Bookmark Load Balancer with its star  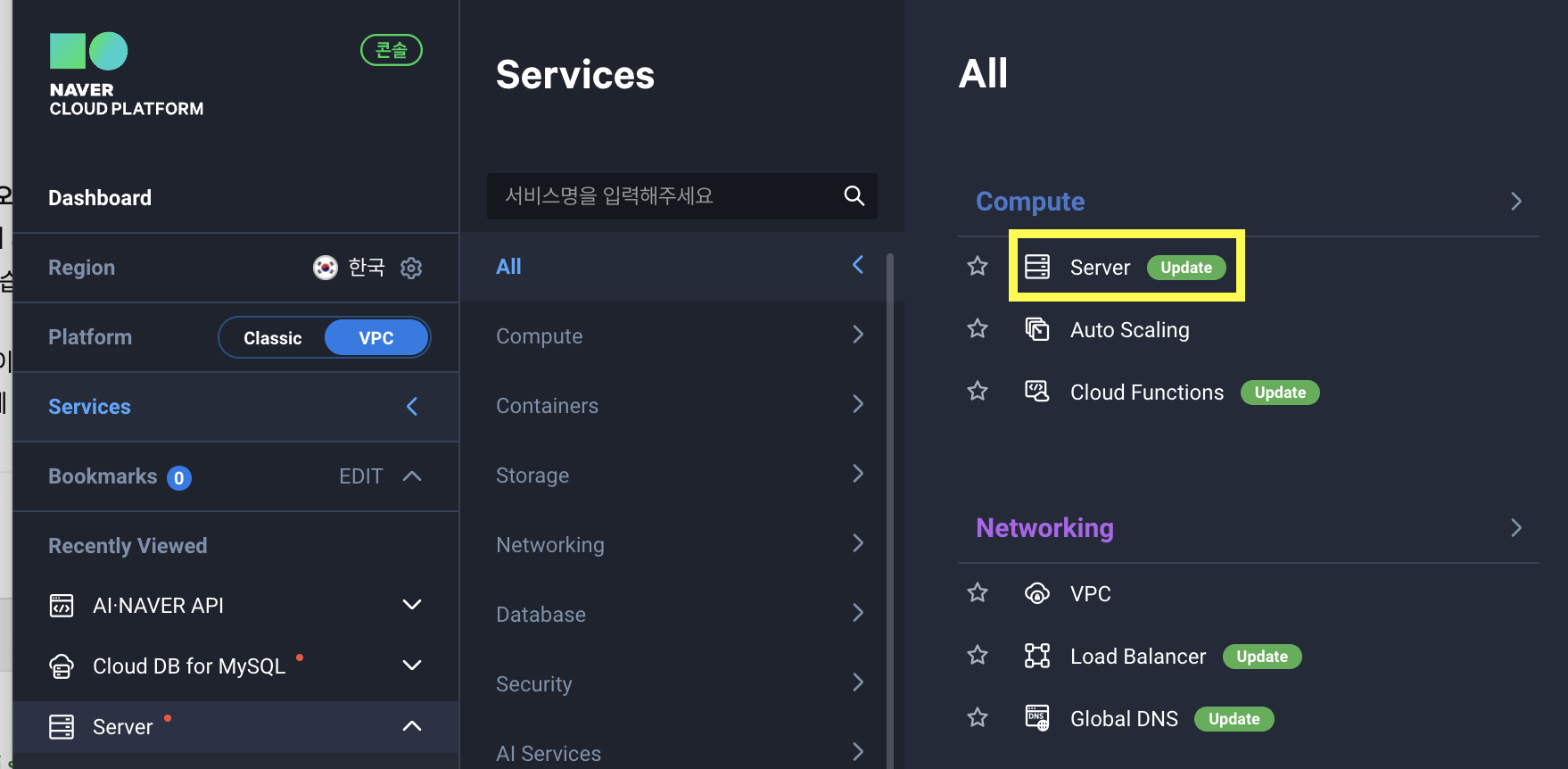tap(978, 656)
